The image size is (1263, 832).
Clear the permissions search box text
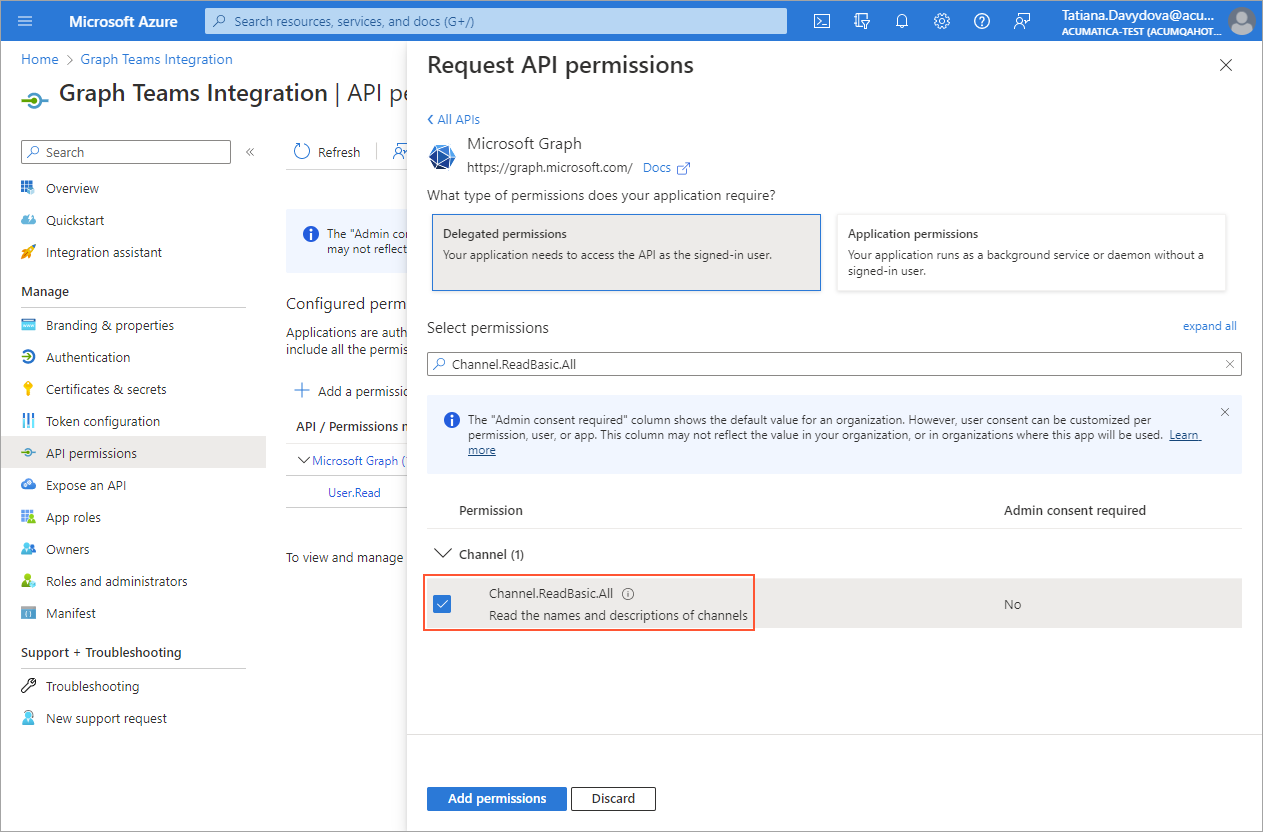pos(1229,364)
